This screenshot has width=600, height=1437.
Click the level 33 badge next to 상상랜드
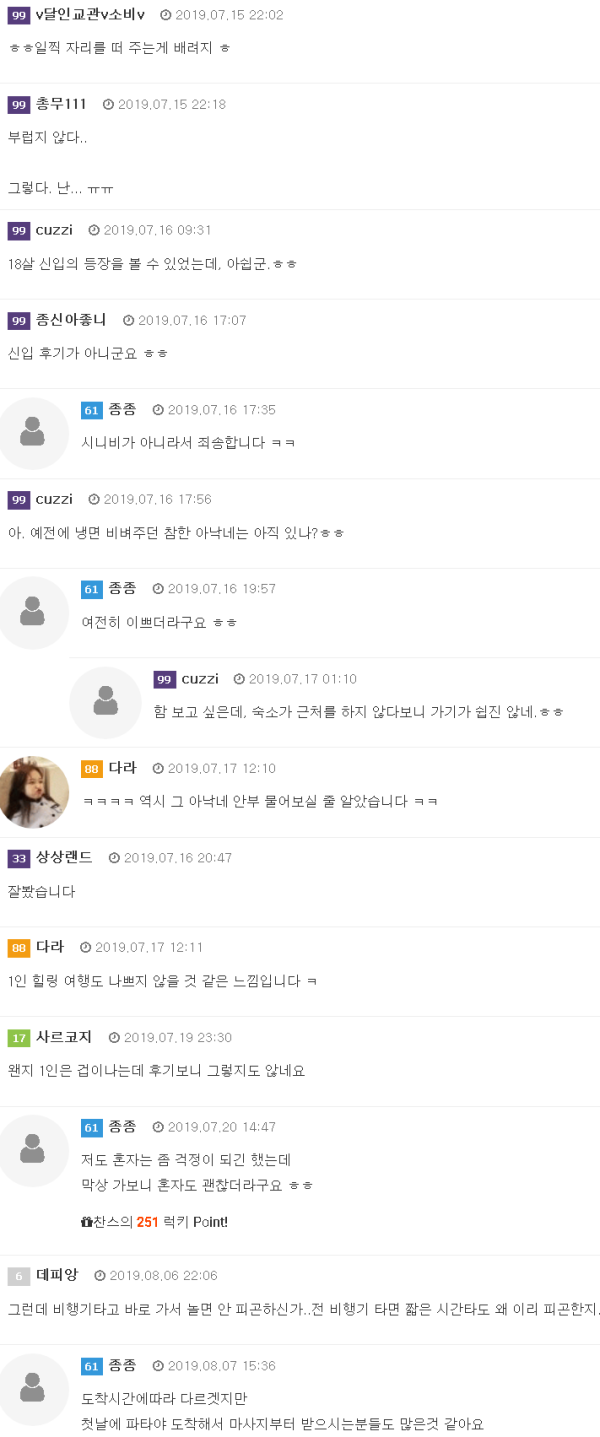18,858
